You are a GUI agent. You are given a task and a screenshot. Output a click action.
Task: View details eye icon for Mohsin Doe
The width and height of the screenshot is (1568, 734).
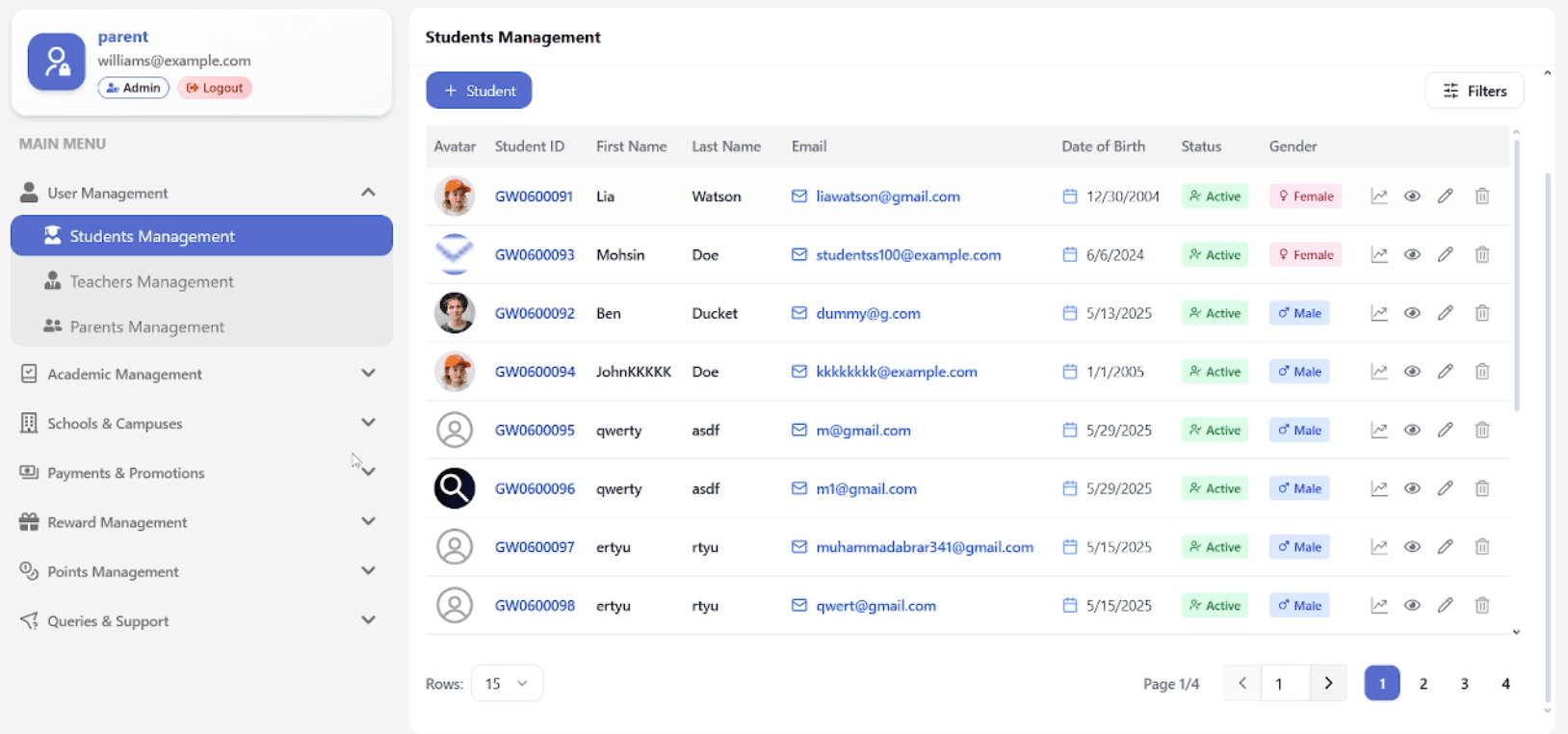tap(1412, 255)
